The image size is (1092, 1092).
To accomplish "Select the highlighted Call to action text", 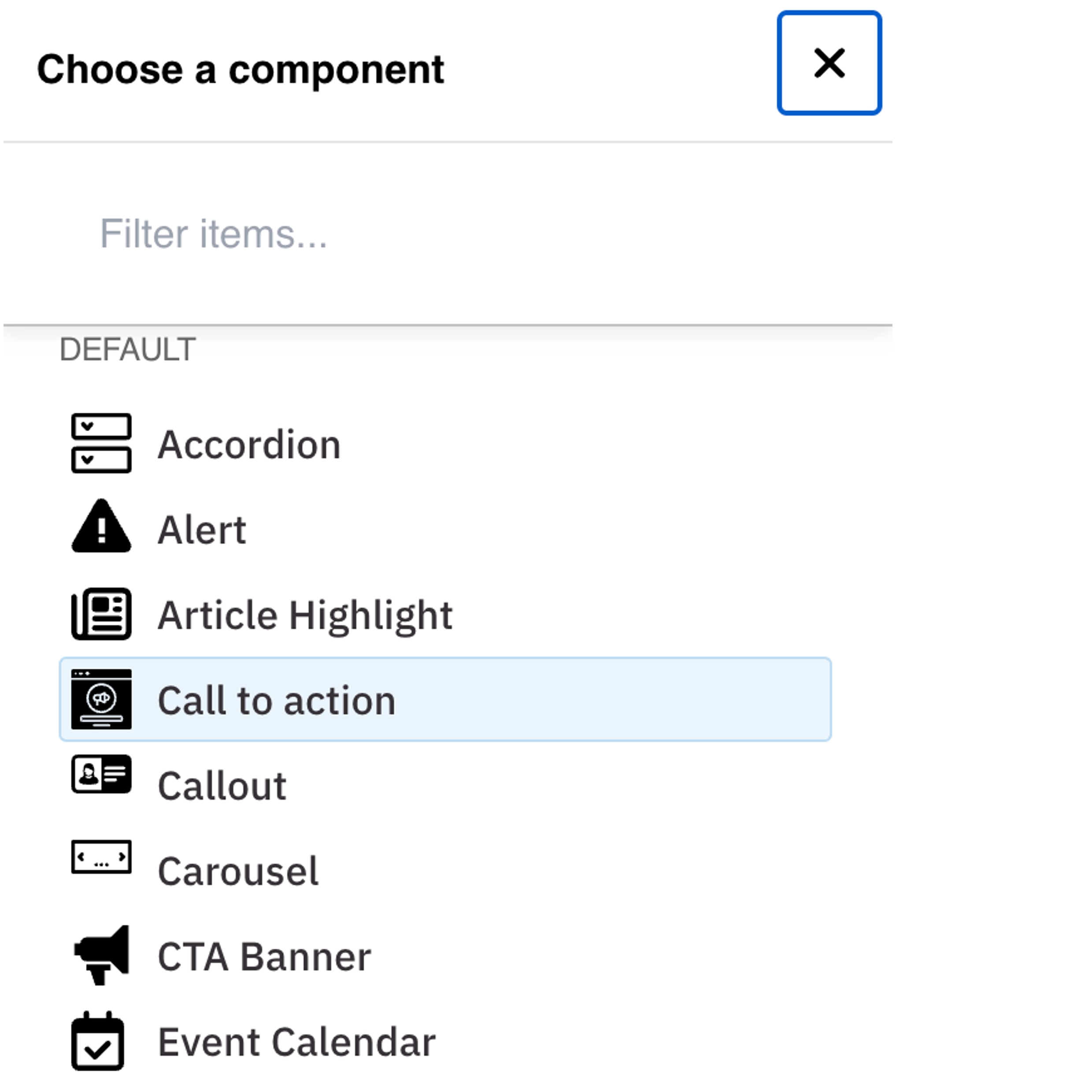I will tap(276, 701).
